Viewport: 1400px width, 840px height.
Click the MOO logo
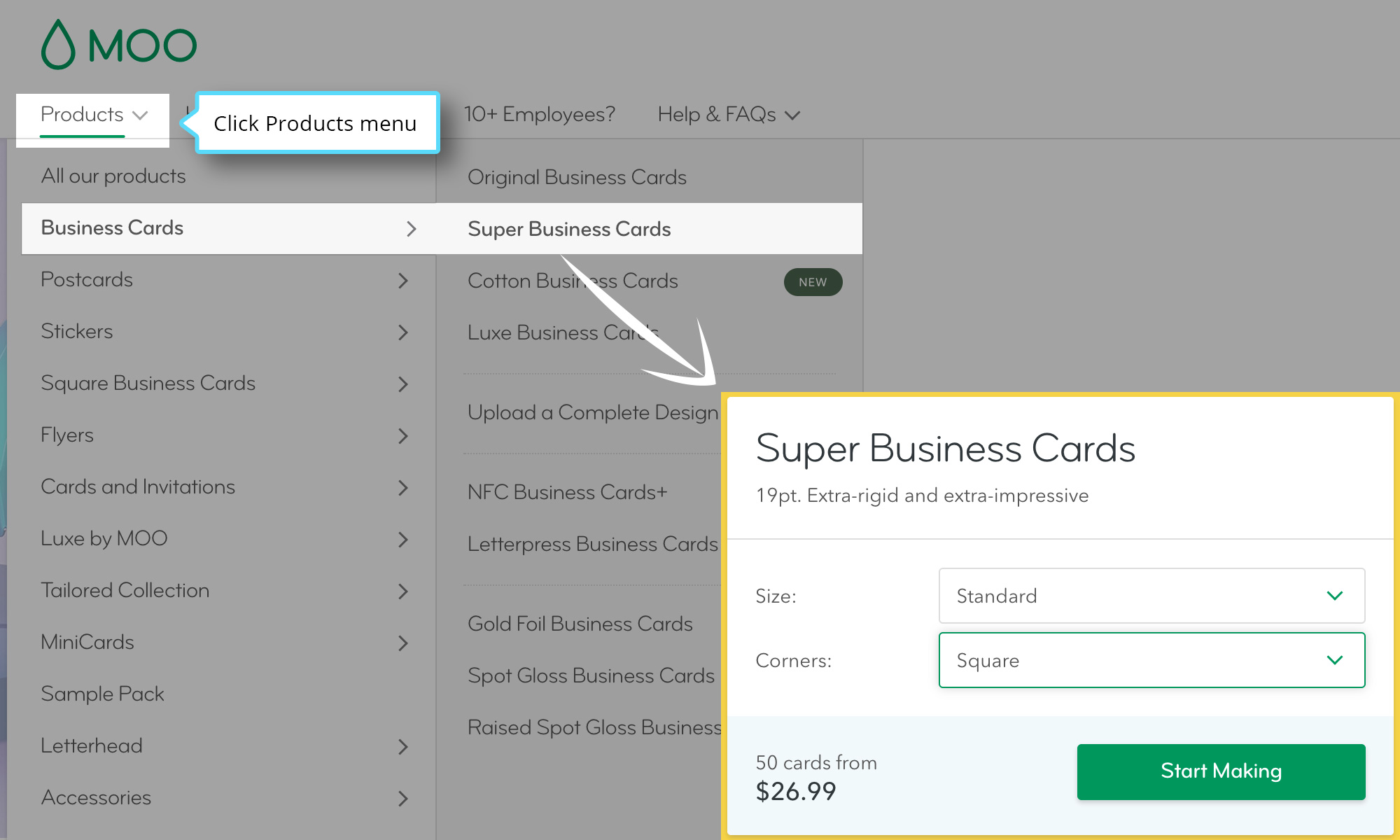119,45
